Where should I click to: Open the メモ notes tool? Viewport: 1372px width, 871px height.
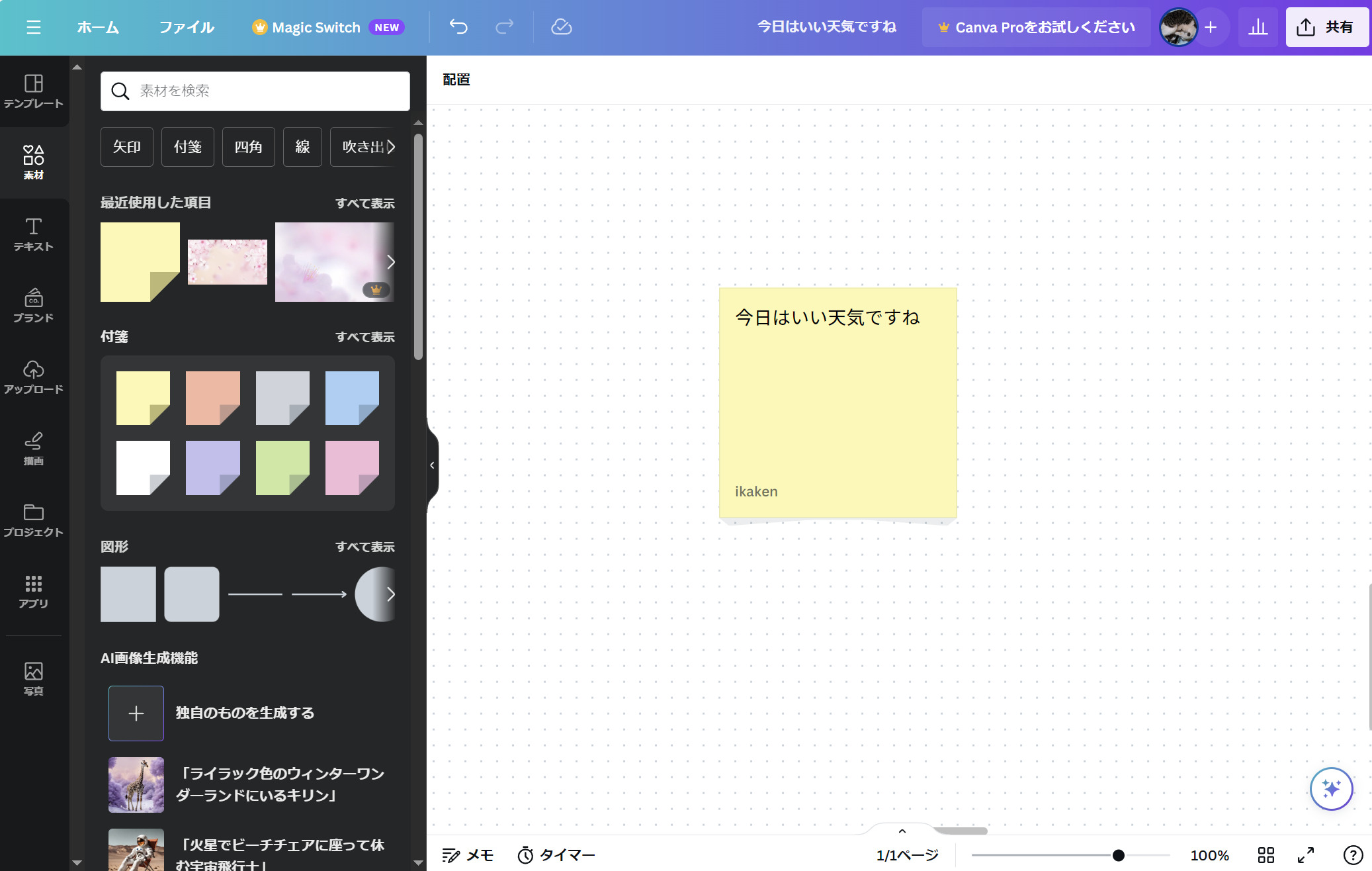pyautogui.click(x=468, y=855)
